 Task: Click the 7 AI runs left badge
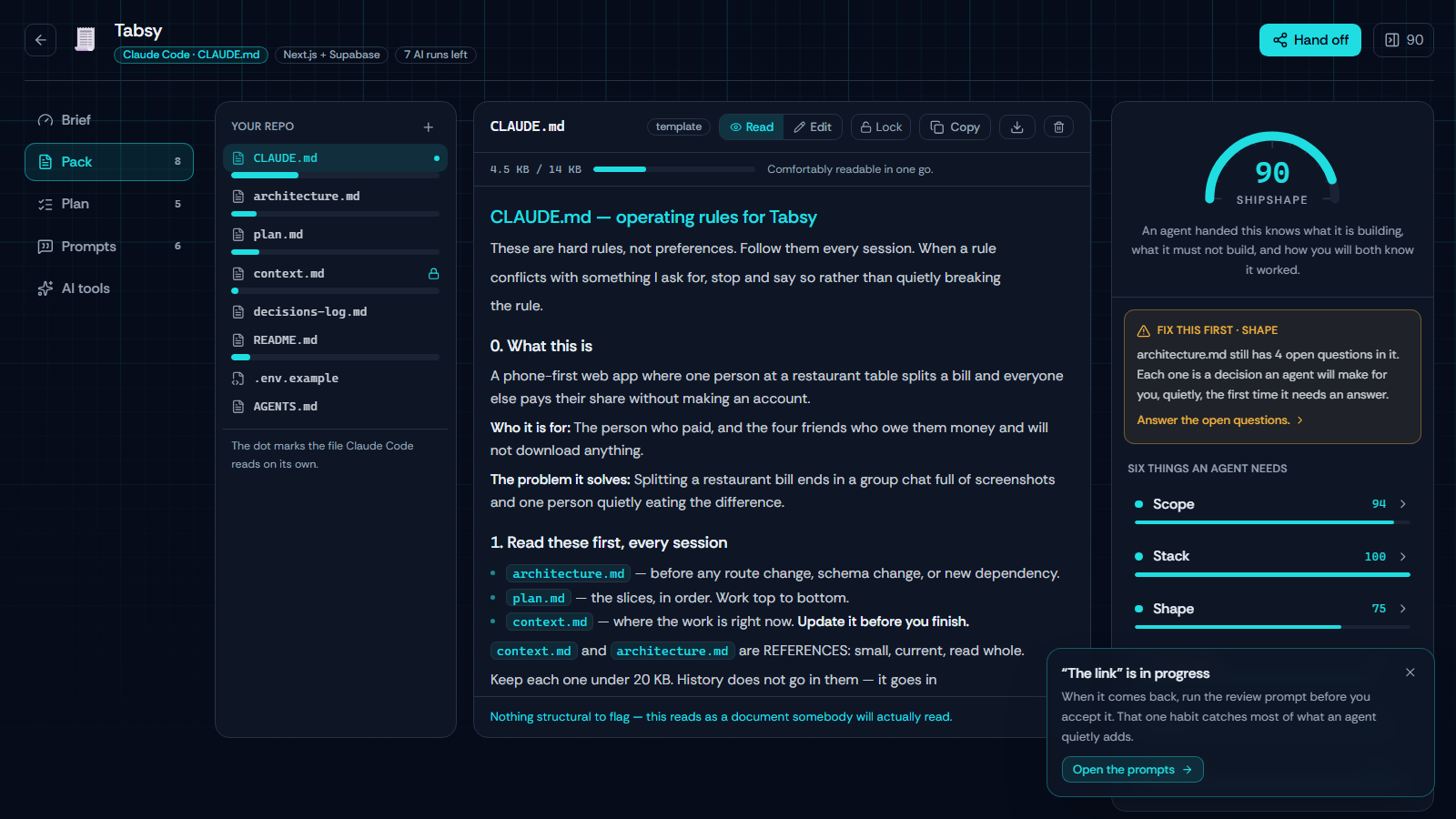[x=436, y=55]
